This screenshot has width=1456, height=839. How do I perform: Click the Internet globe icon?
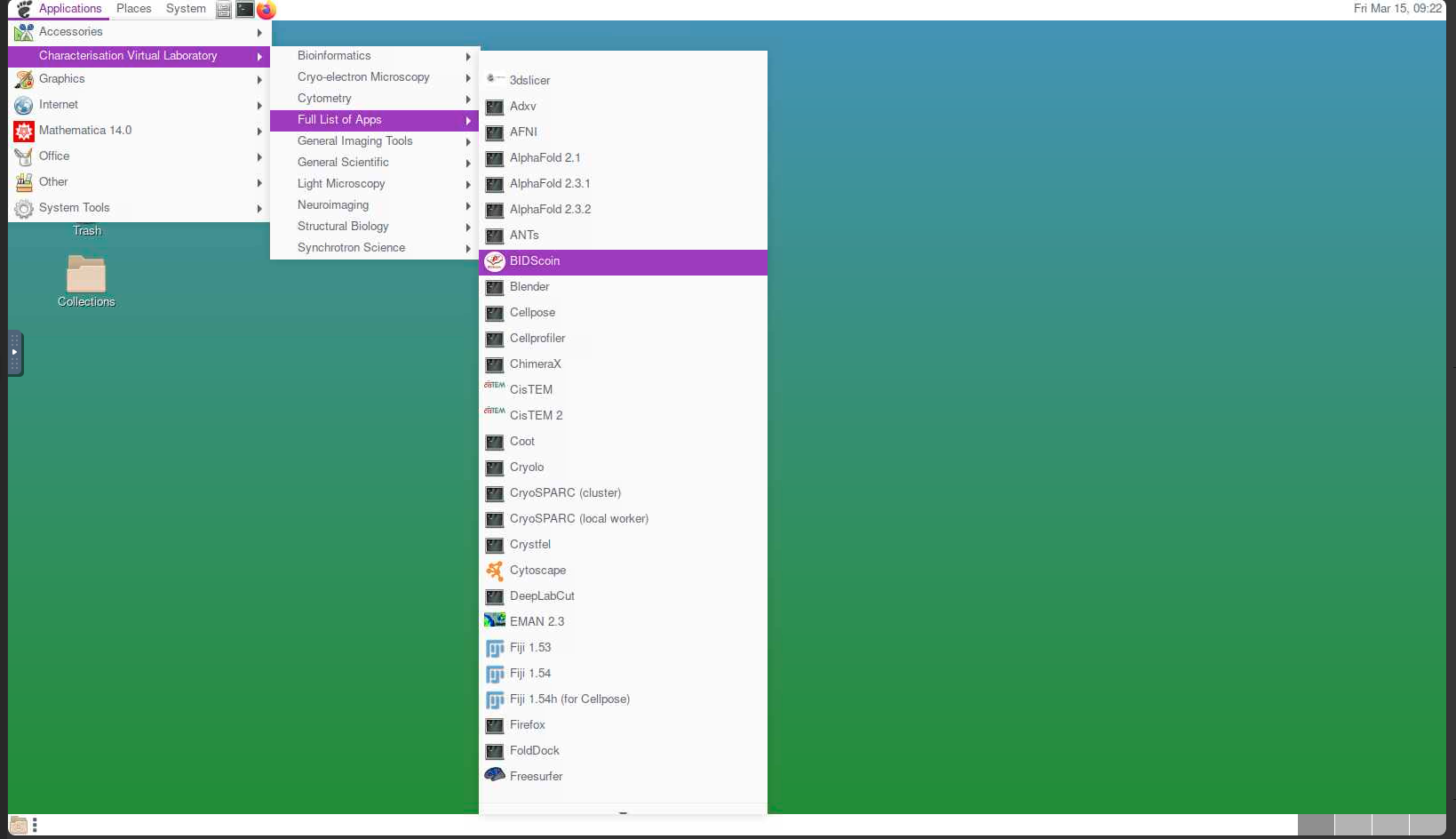pos(24,105)
